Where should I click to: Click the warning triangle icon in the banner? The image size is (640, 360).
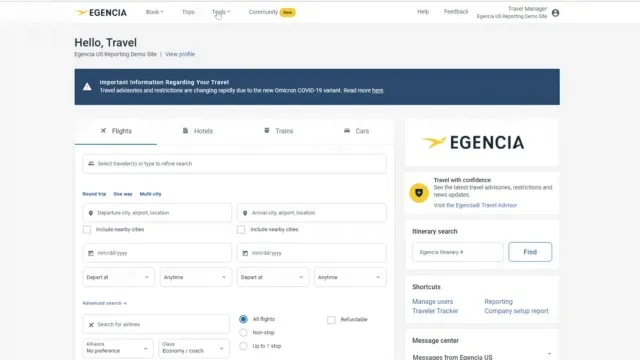point(87,87)
